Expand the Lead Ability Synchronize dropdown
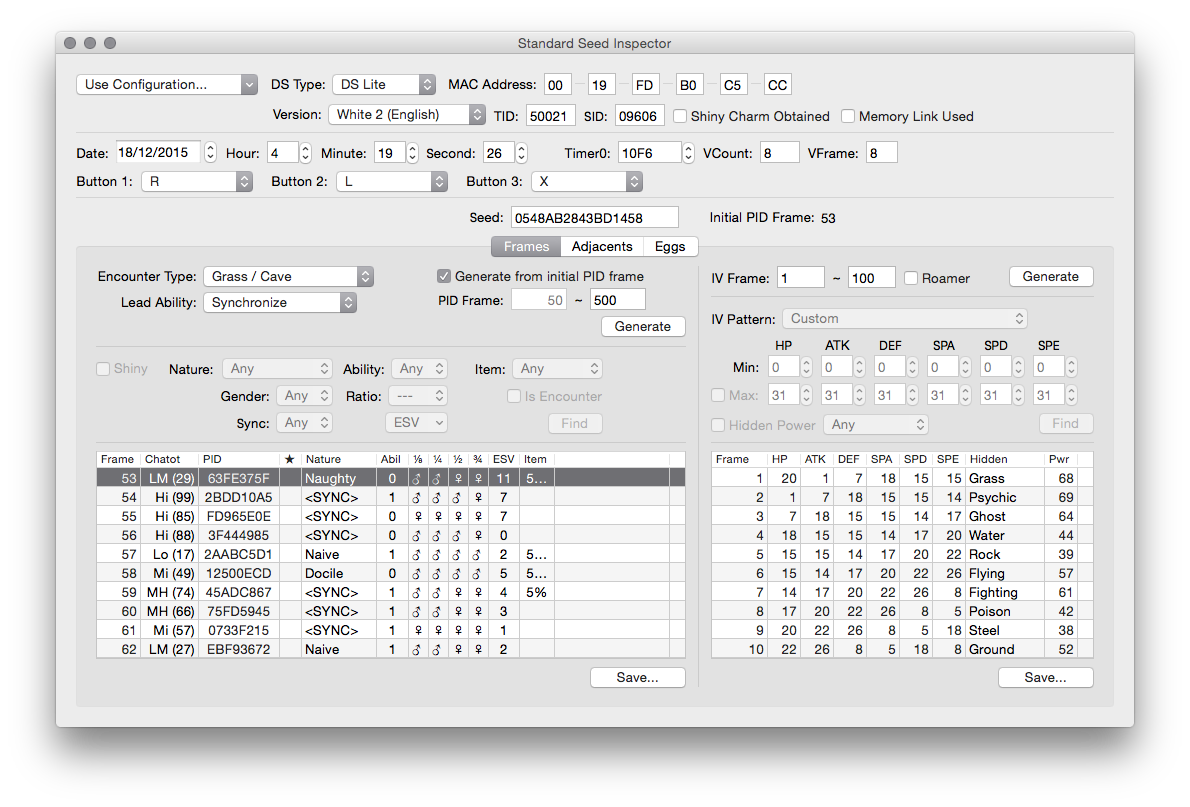Image resolution: width=1190 pixels, height=807 pixels. click(279, 302)
